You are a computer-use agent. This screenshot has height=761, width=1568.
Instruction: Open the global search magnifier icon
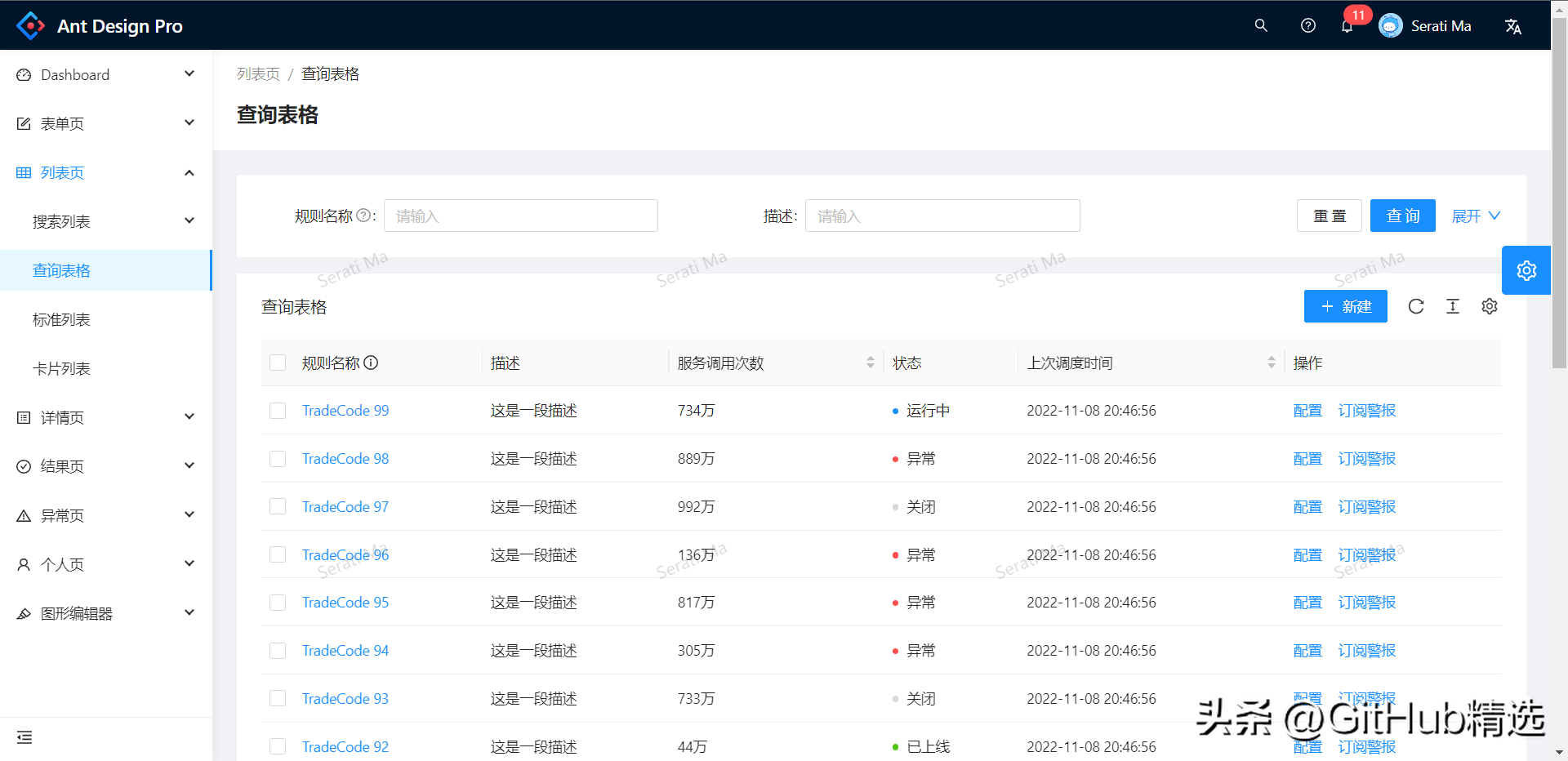coord(1260,25)
